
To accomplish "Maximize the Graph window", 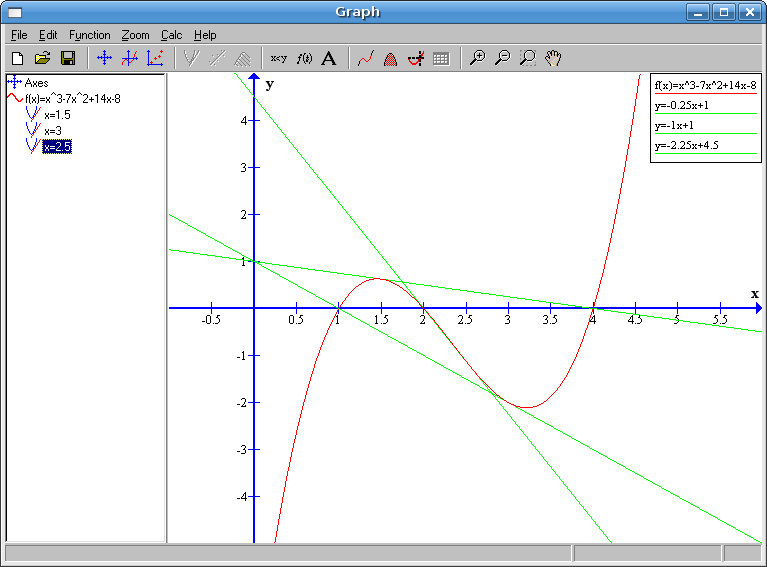I will coord(724,12).
